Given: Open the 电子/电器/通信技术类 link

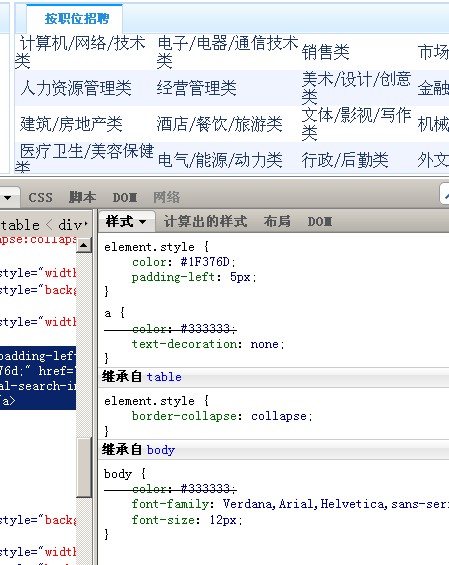Looking at the screenshot, I should click(227, 52).
